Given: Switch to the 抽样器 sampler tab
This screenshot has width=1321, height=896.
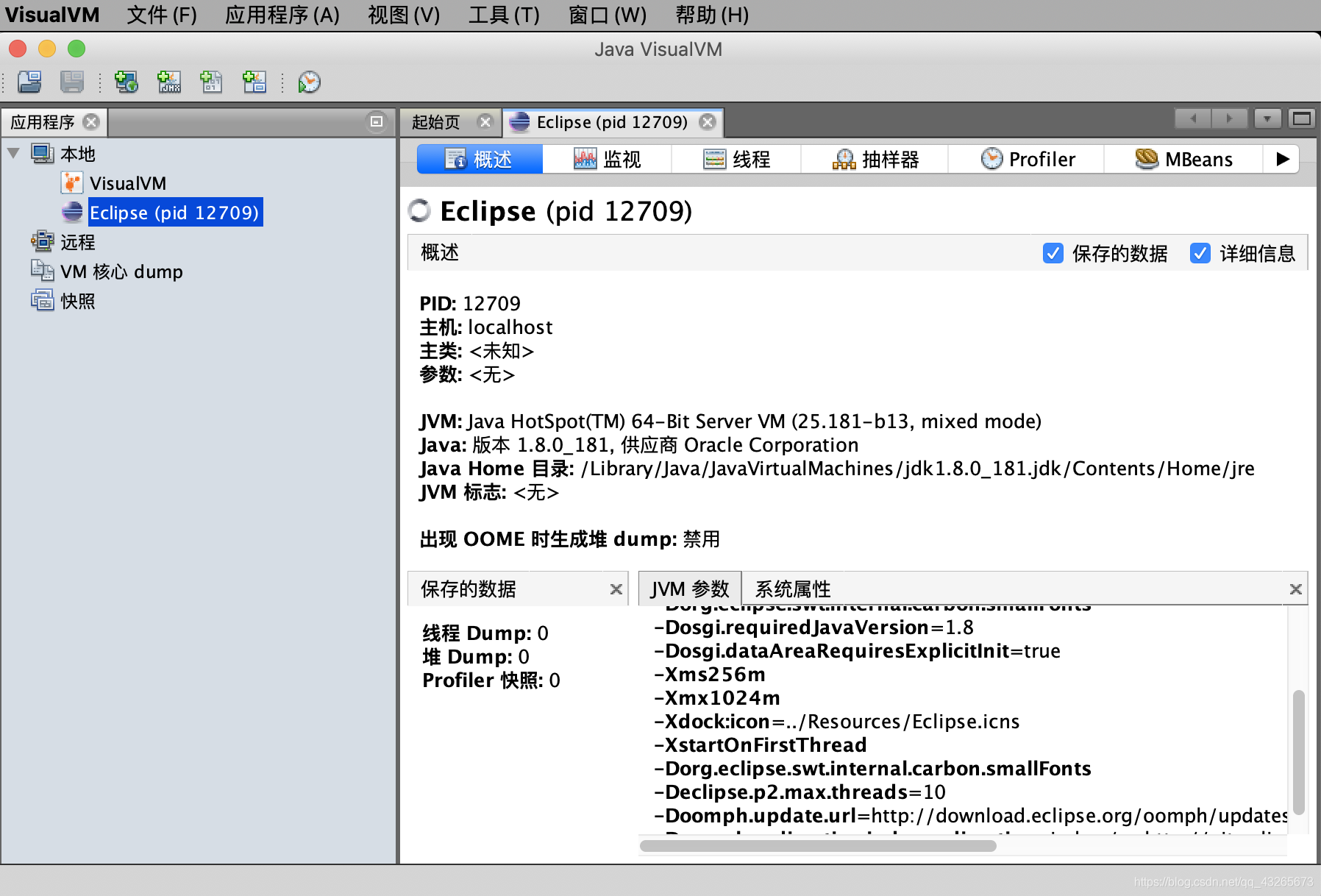Looking at the screenshot, I should pyautogui.click(x=875, y=159).
